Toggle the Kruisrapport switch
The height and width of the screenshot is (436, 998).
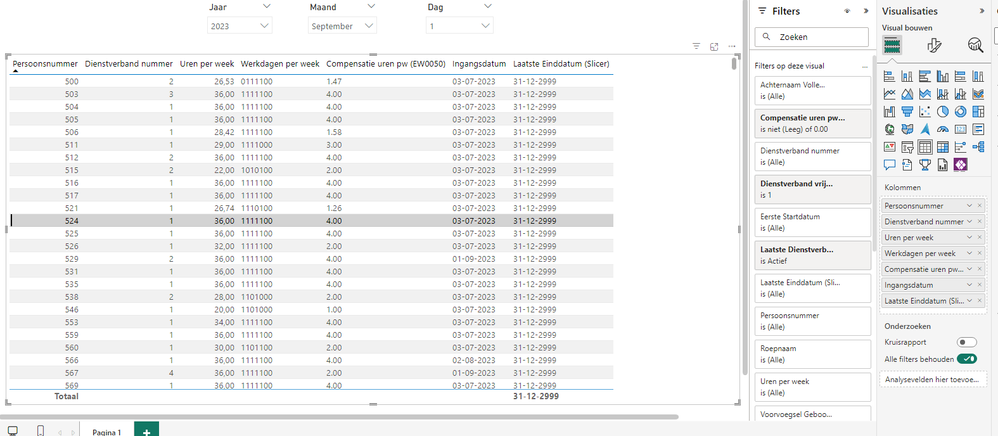(x=967, y=342)
